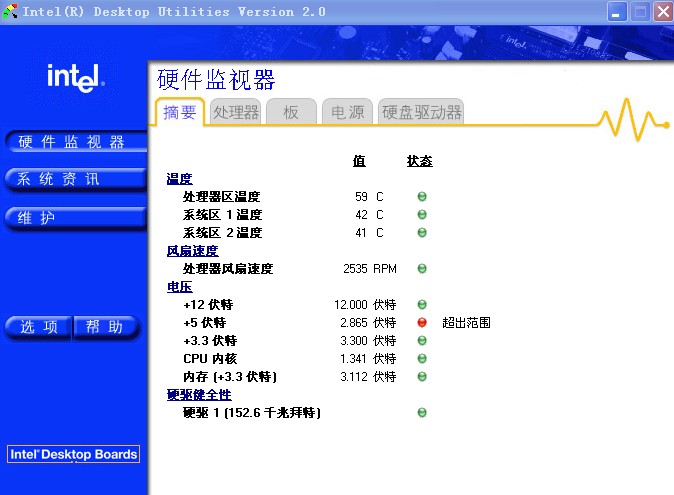Screen dimensions: 674x495
Task: Click the 超出范围 warning text
Action: 466,323
